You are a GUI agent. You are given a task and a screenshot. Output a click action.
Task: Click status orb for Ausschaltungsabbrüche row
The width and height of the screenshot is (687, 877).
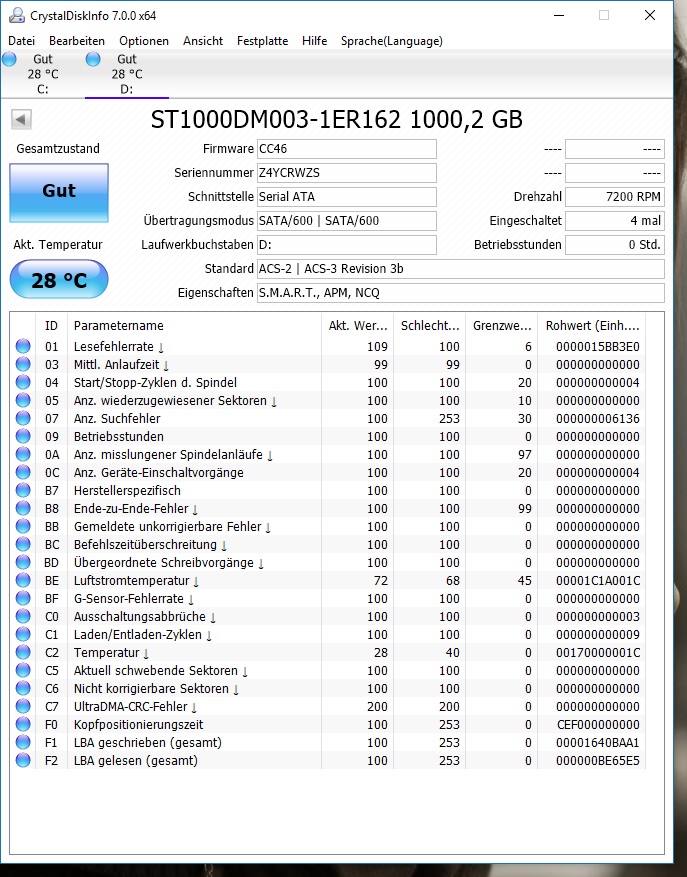(23, 616)
